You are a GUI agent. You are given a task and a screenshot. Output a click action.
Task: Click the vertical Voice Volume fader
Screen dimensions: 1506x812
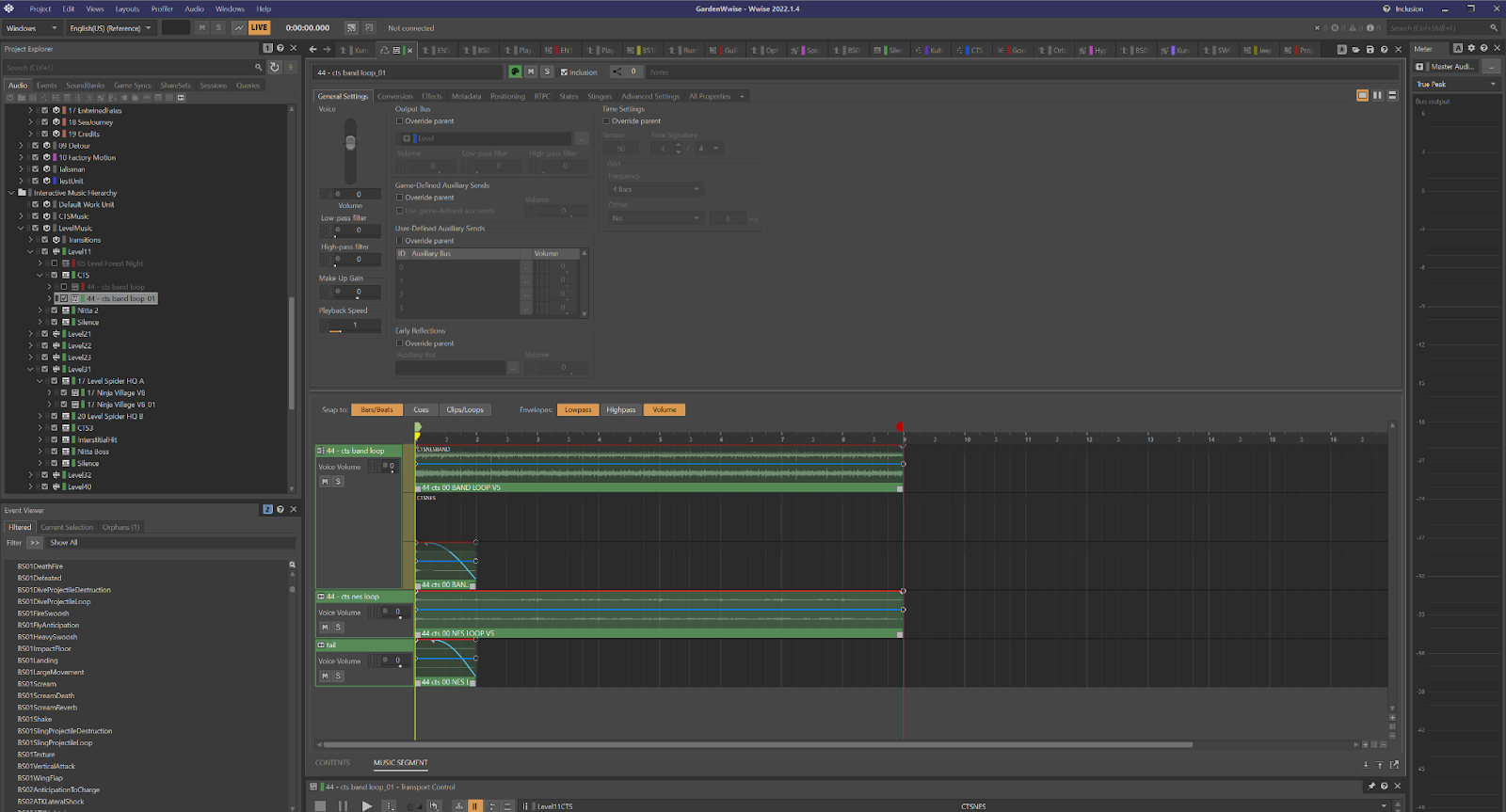[350, 143]
